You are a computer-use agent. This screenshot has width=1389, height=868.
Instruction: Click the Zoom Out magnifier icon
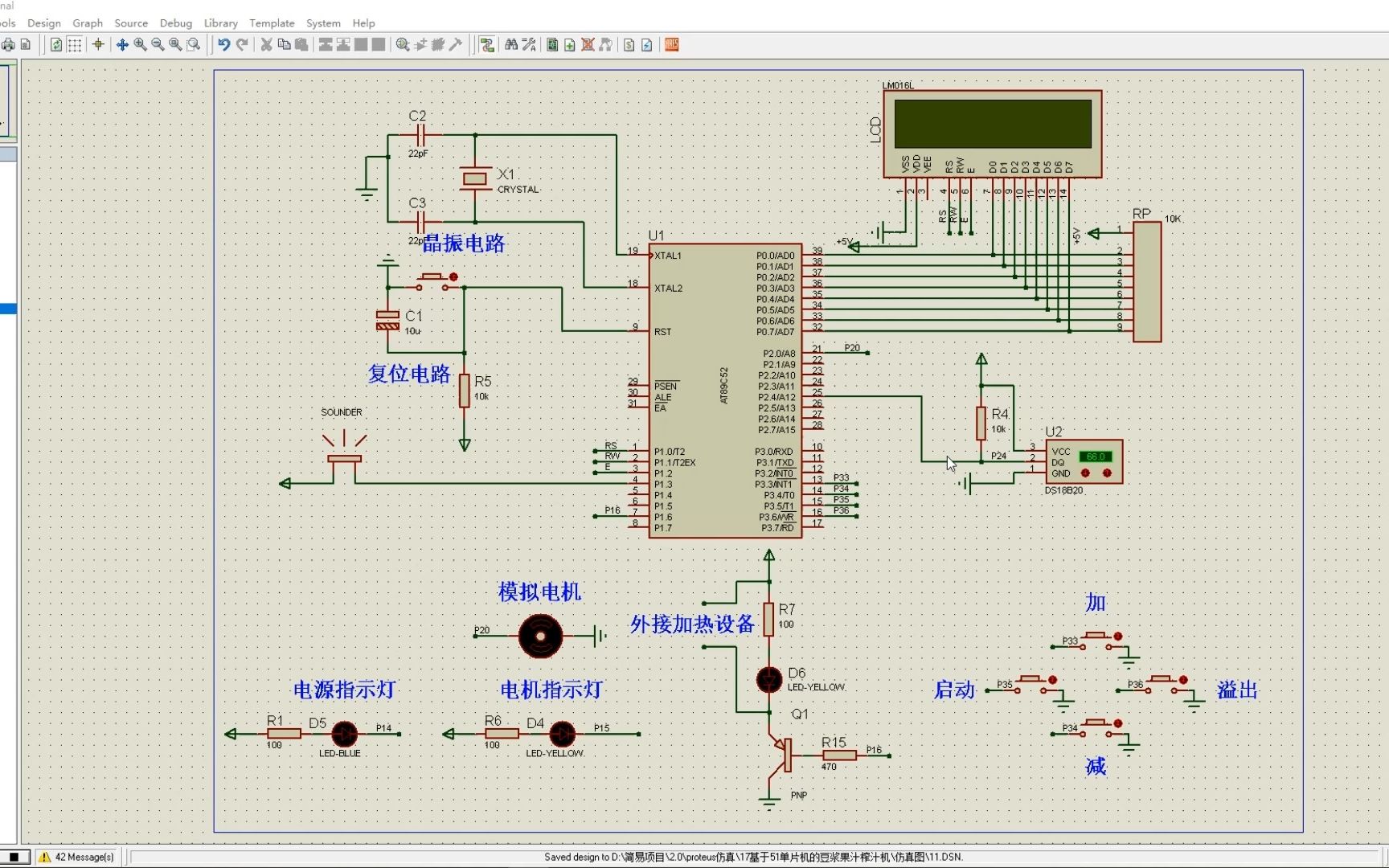click(x=158, y=45)
